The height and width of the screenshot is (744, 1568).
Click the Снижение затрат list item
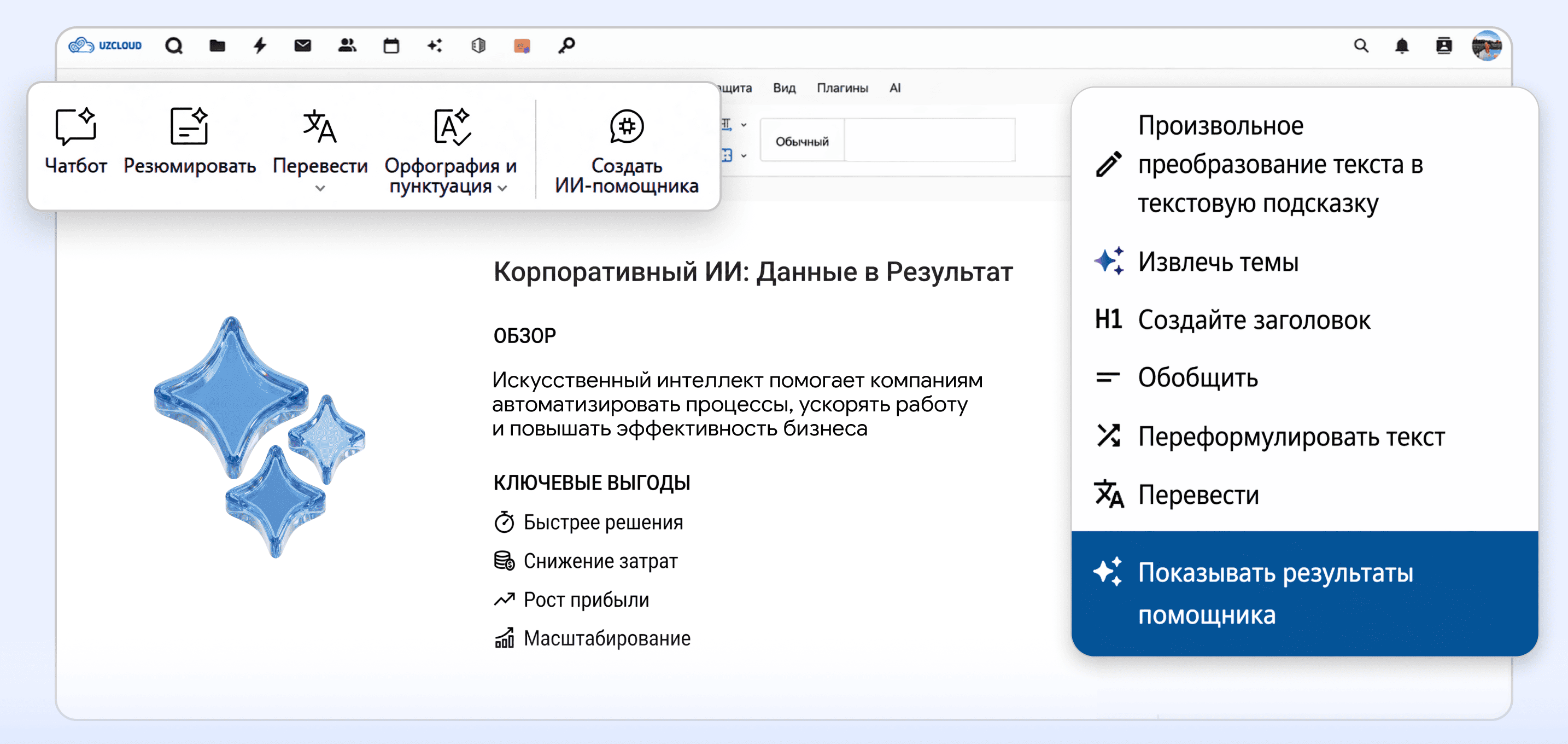tap(586, 561)
